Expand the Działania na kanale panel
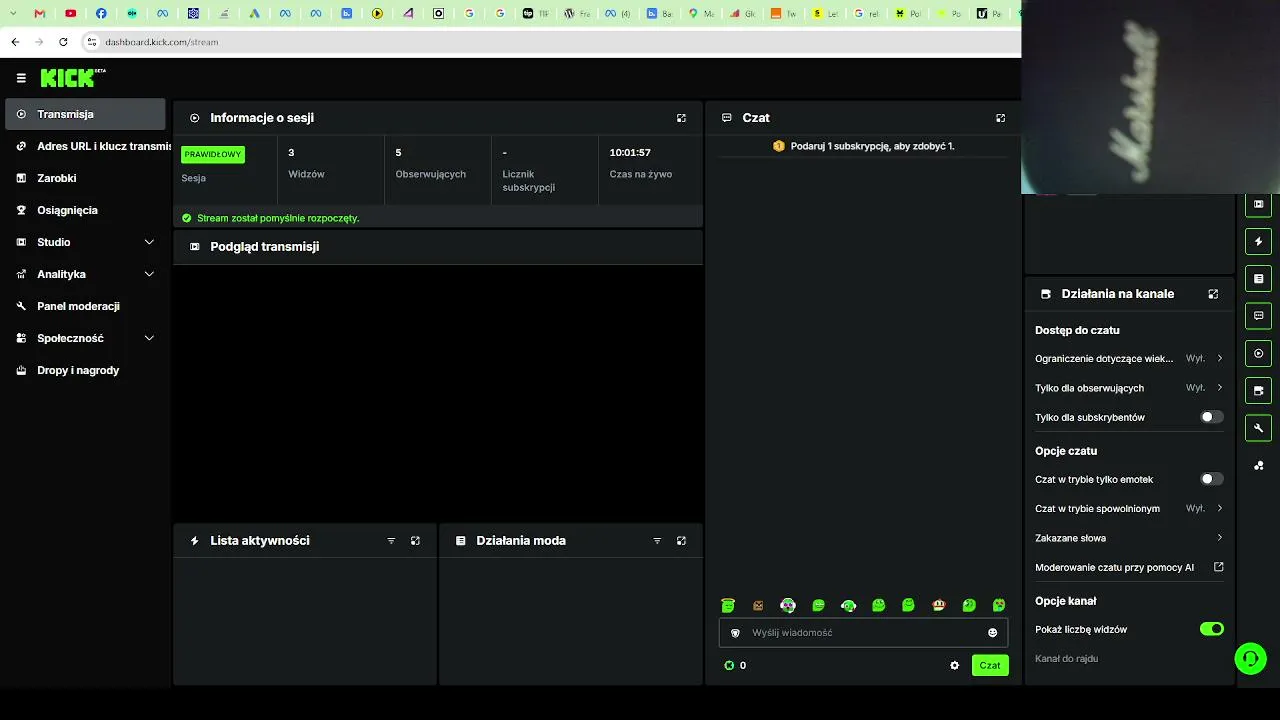The height and width of the screenshot is (720, 1280). (1213, 294)
